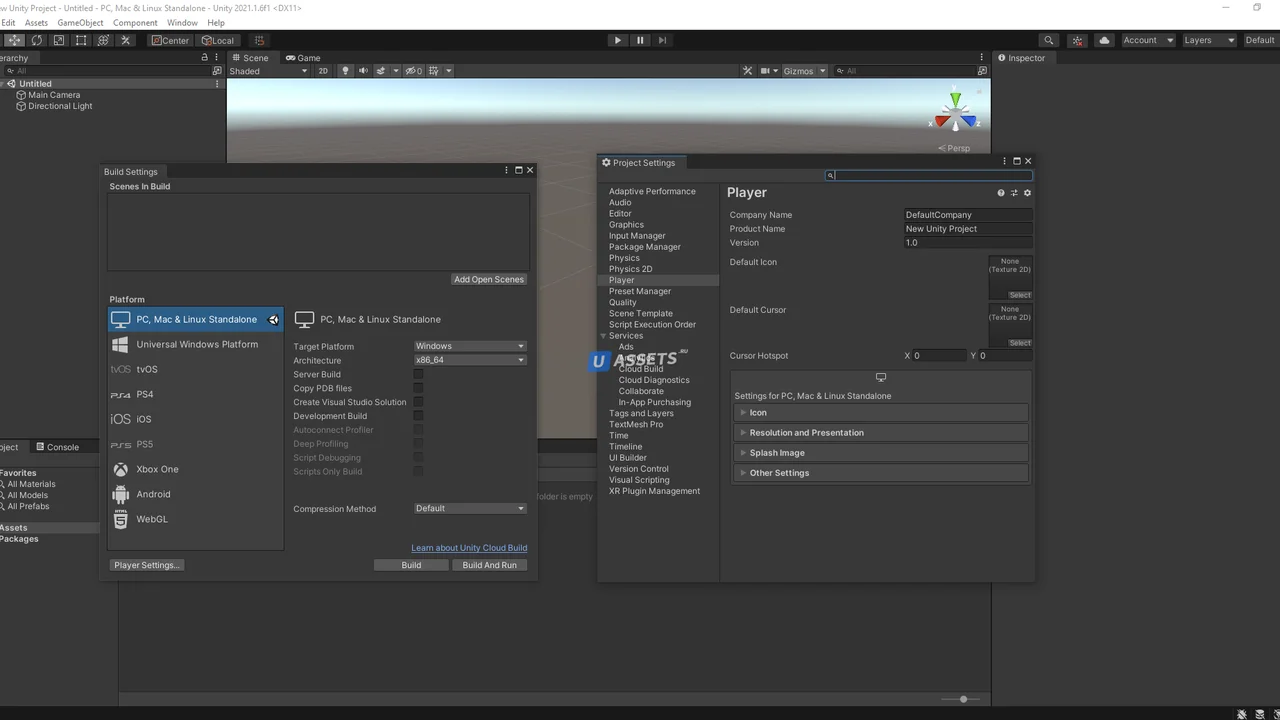Switch to the Game tab
This screenshot has height=720, width=1280.
303,58
